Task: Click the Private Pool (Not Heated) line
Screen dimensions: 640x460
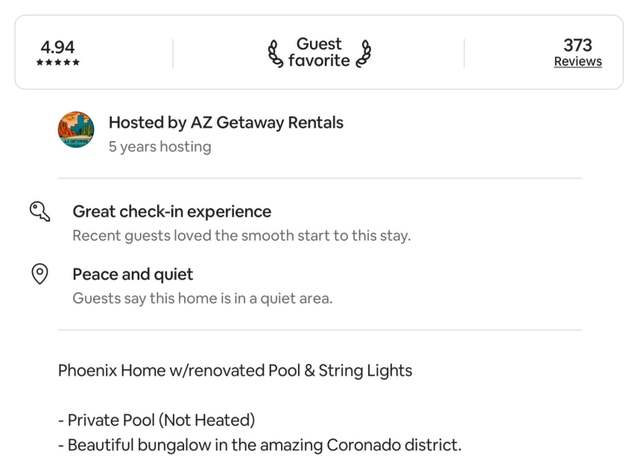Action: (x=157, y=420)
